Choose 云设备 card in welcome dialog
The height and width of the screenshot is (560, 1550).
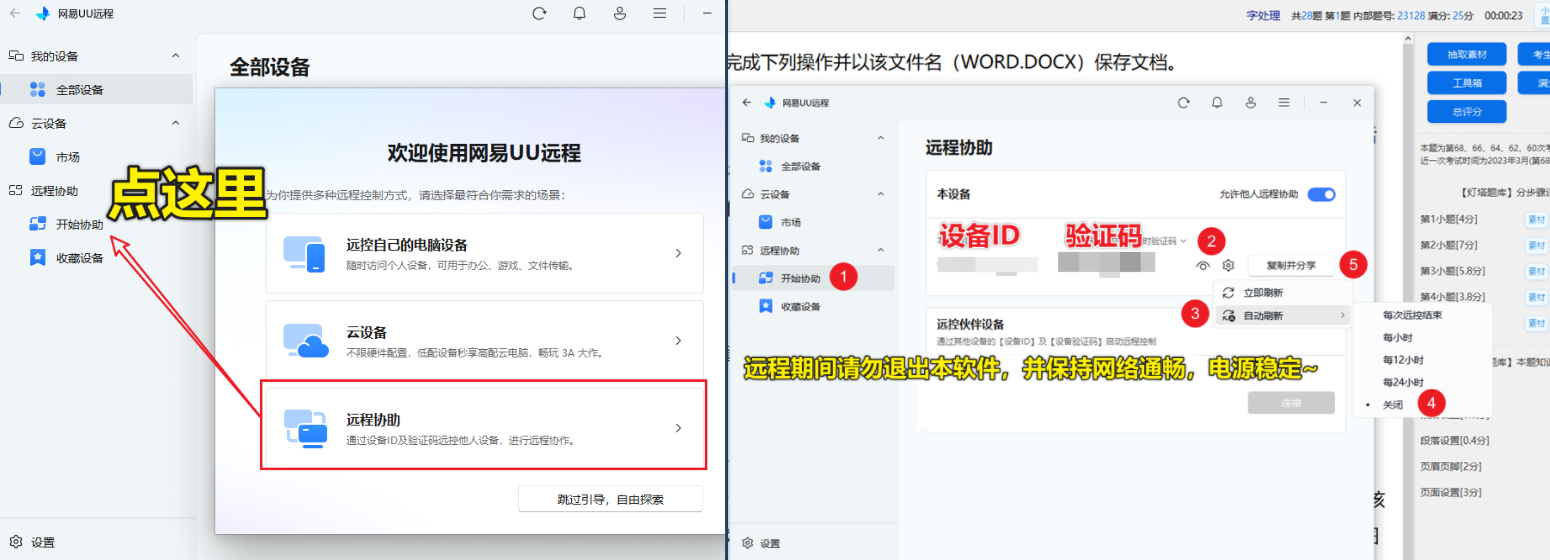pos(484,340)
